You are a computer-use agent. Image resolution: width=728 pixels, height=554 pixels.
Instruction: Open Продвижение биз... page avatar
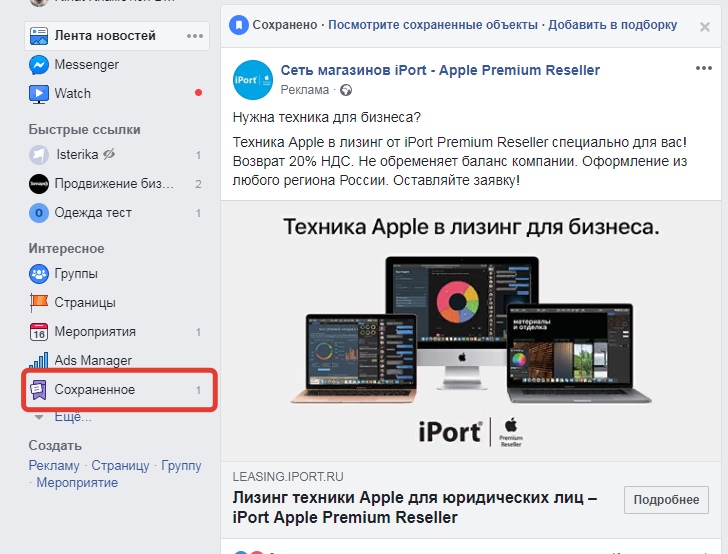(39, 184)
